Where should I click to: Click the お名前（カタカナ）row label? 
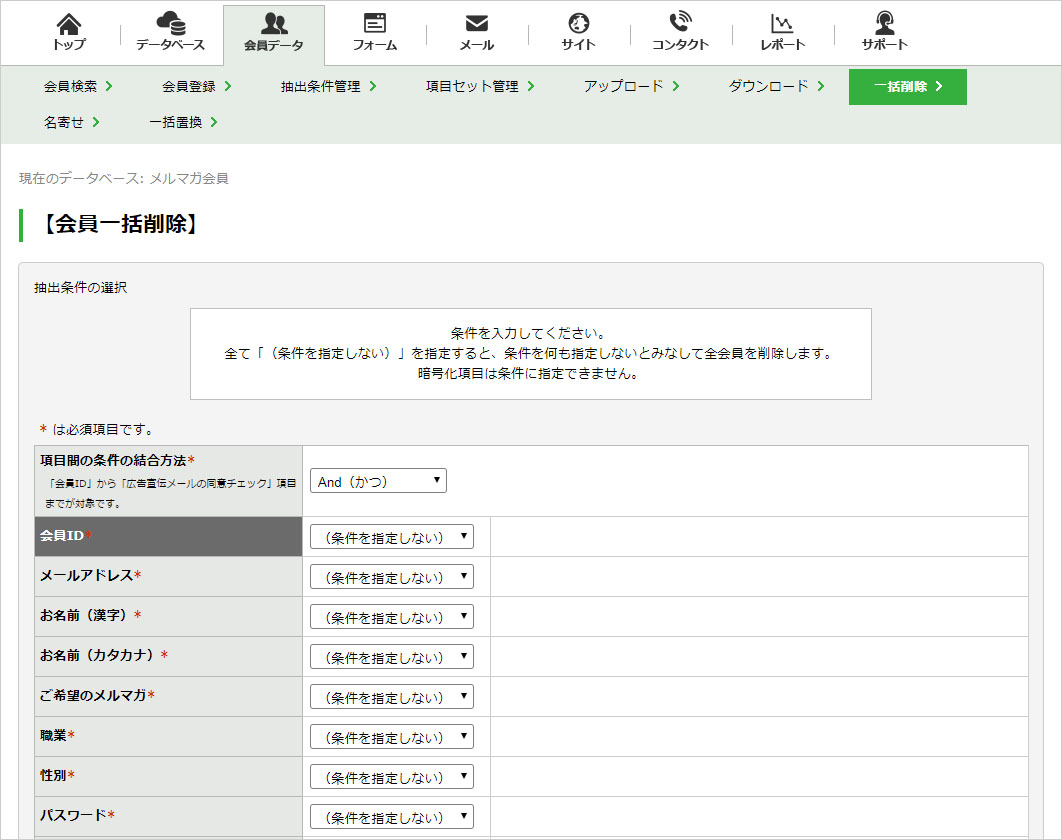(104, 656)
